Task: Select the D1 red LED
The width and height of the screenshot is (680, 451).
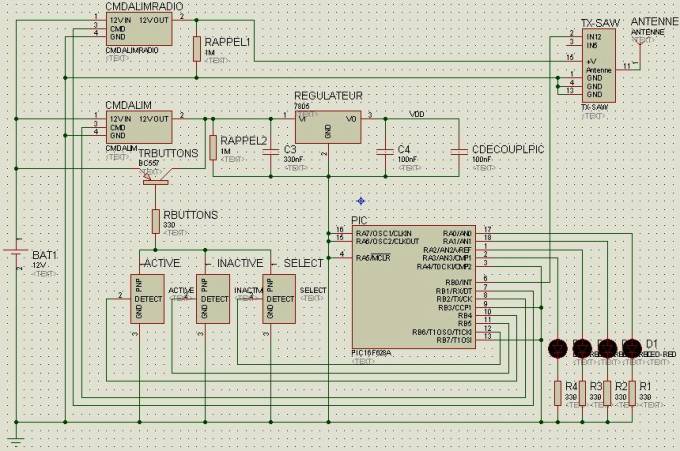Action: [x=631, y=348]
